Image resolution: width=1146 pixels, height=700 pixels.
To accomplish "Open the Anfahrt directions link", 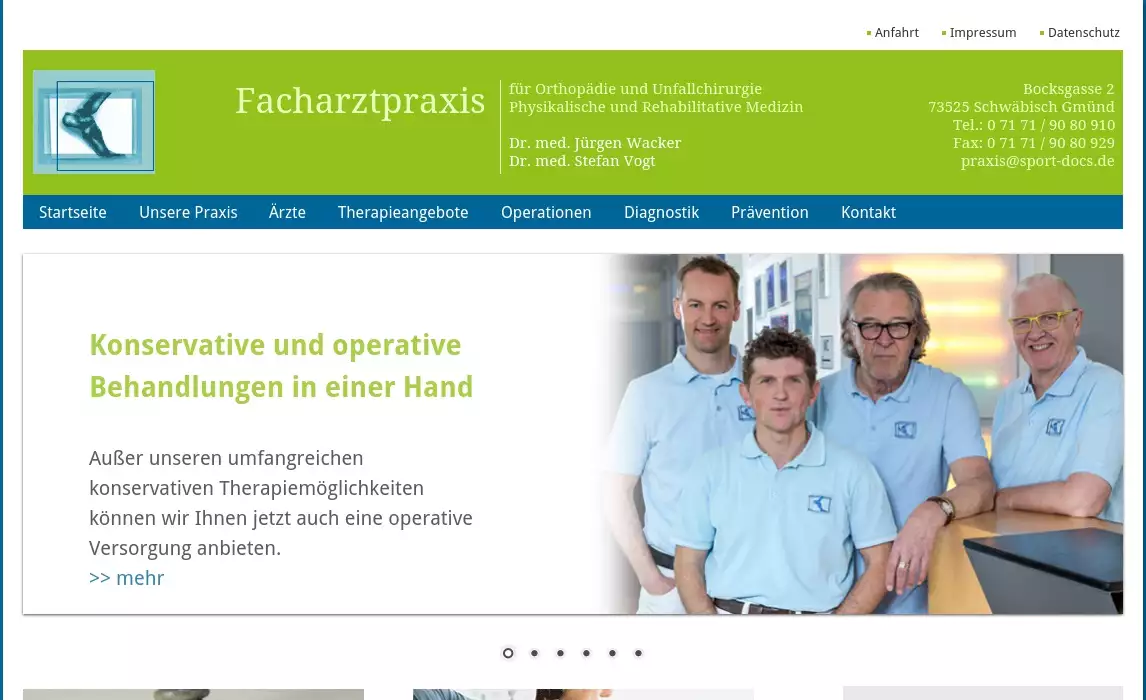I will pyautogui.click(x=896, y=33).
